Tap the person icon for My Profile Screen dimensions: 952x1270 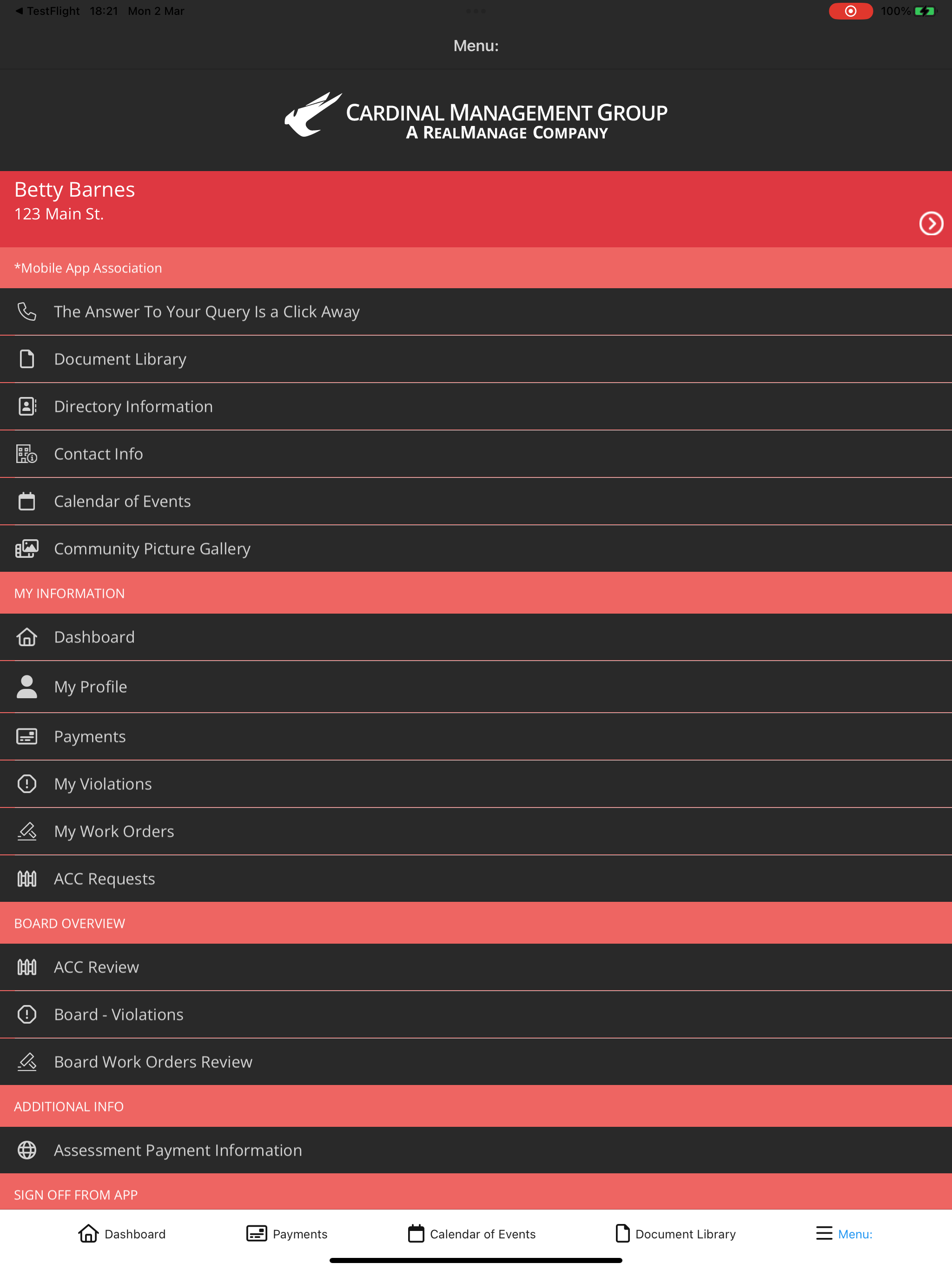pyautogui.click(x=26, y=687)
